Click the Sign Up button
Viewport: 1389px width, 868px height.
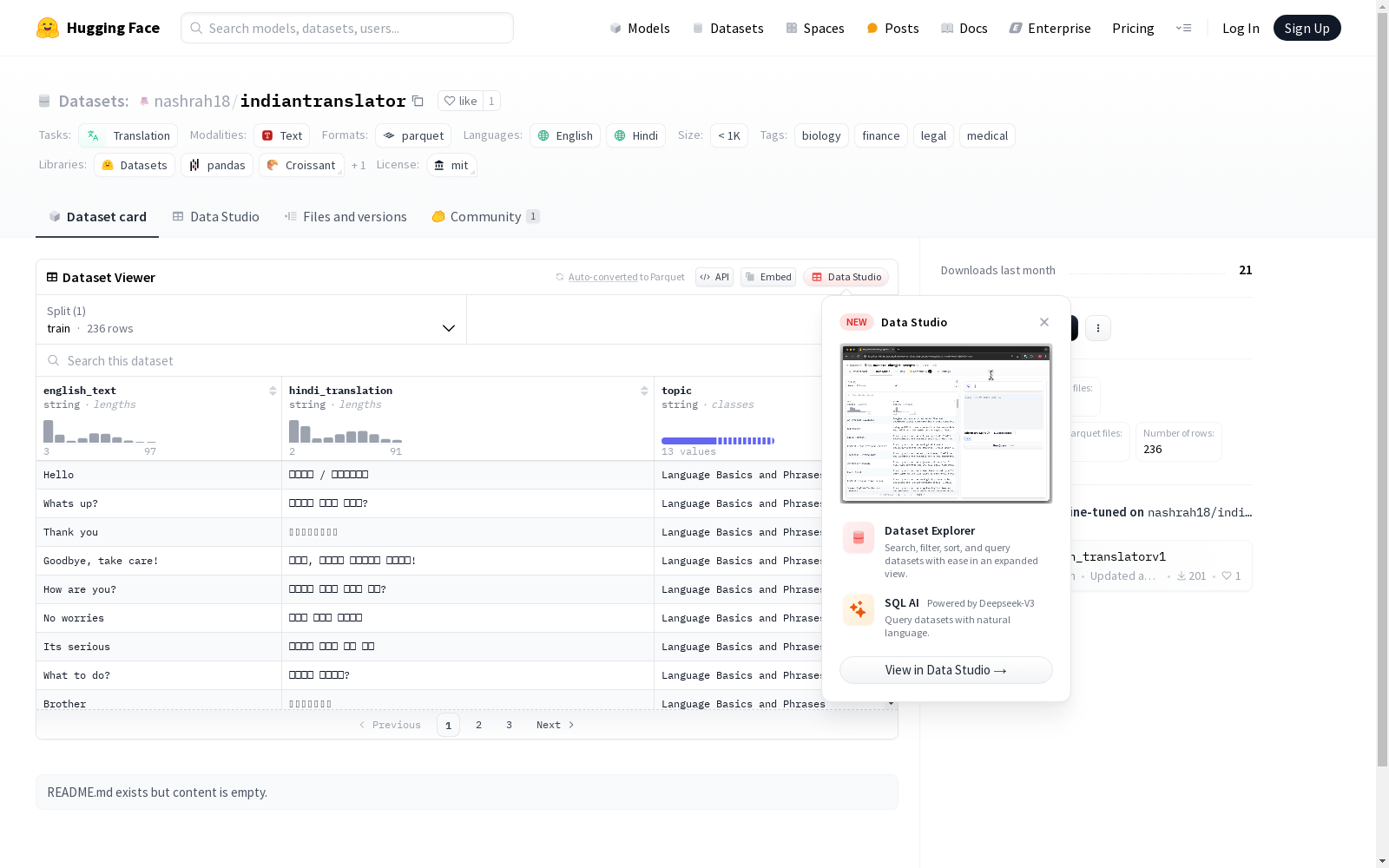1307,28
